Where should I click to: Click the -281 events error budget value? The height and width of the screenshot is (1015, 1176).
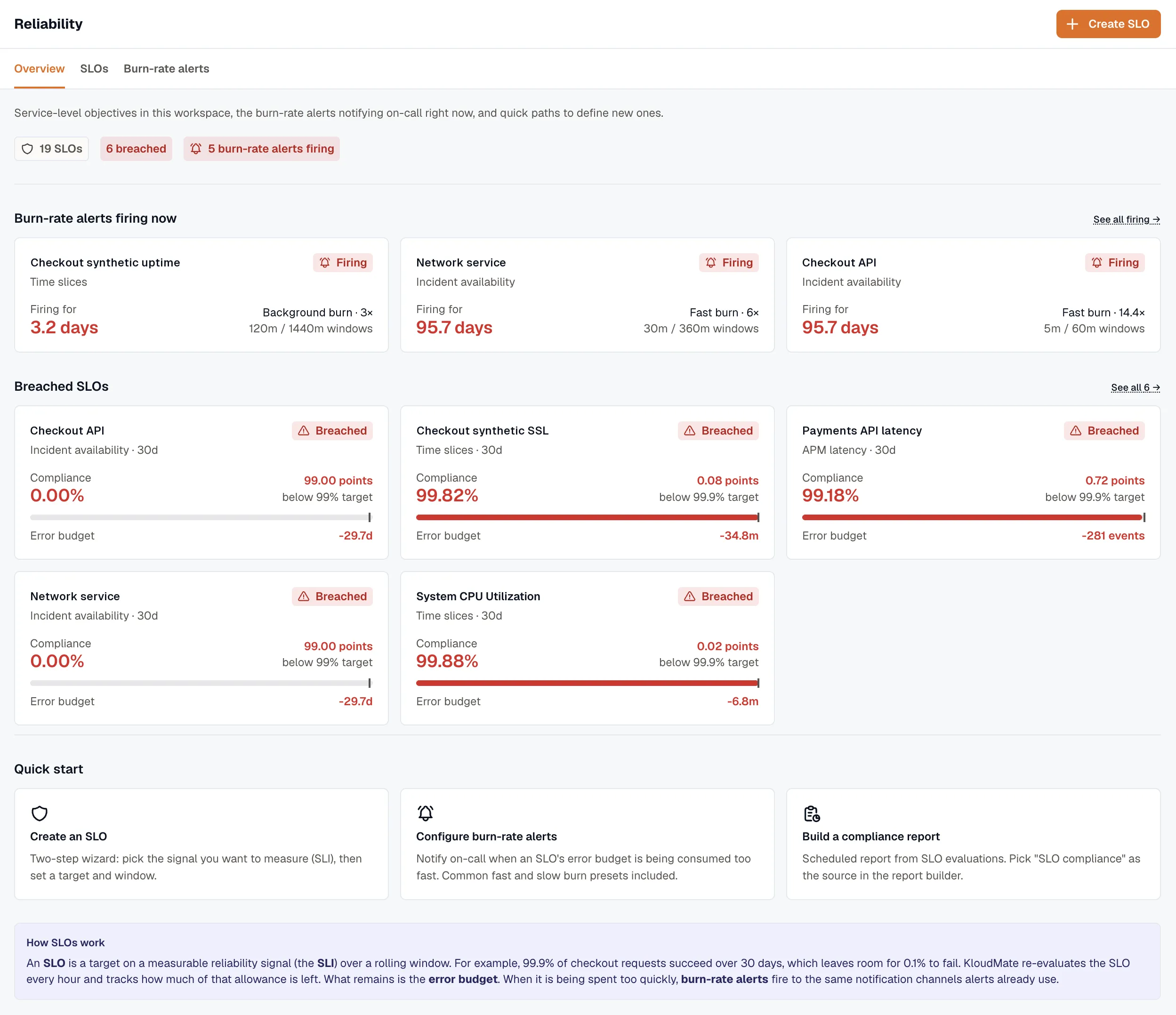1113,535
